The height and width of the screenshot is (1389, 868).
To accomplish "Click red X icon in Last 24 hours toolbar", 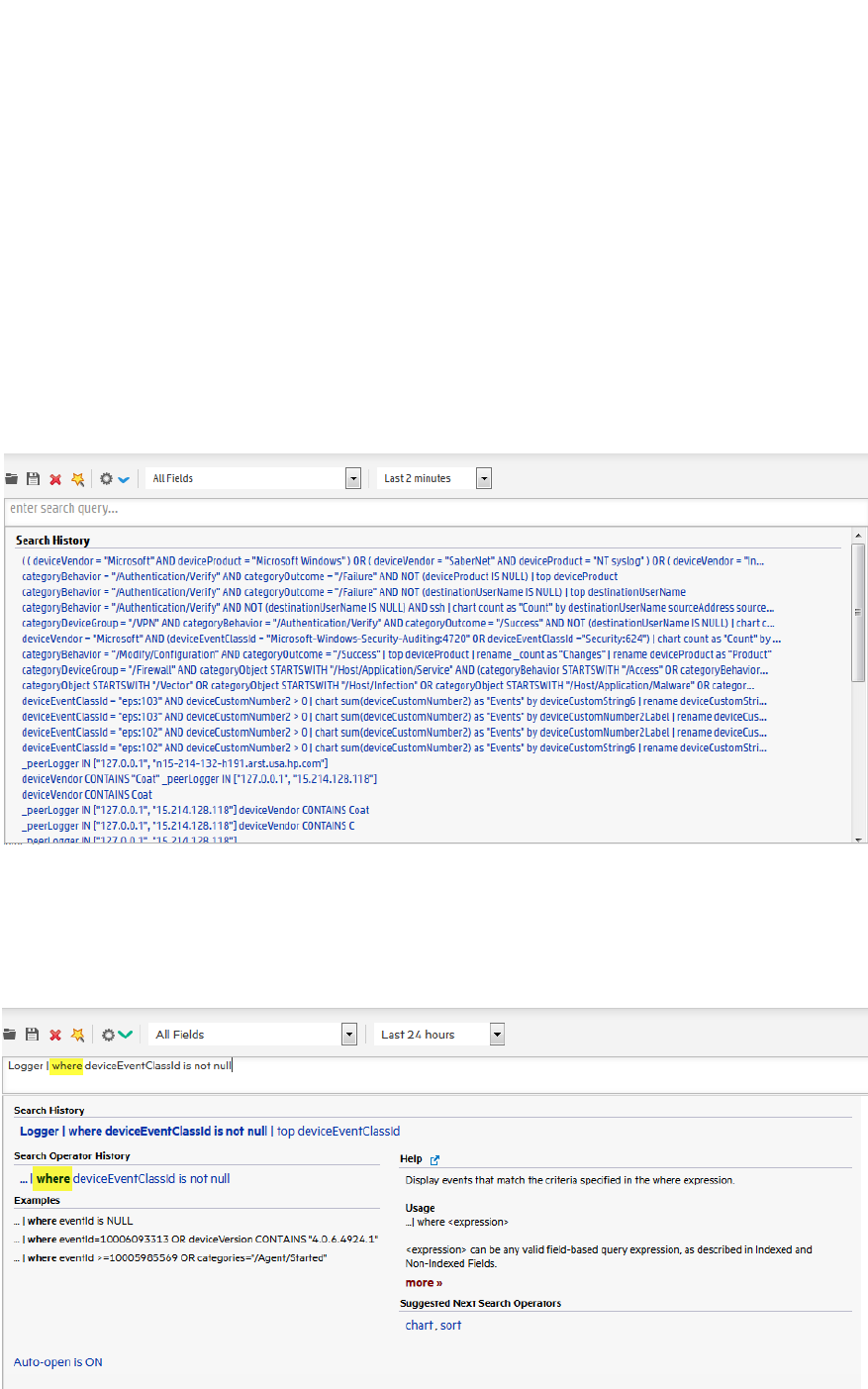I will [x=55, y=1035].
